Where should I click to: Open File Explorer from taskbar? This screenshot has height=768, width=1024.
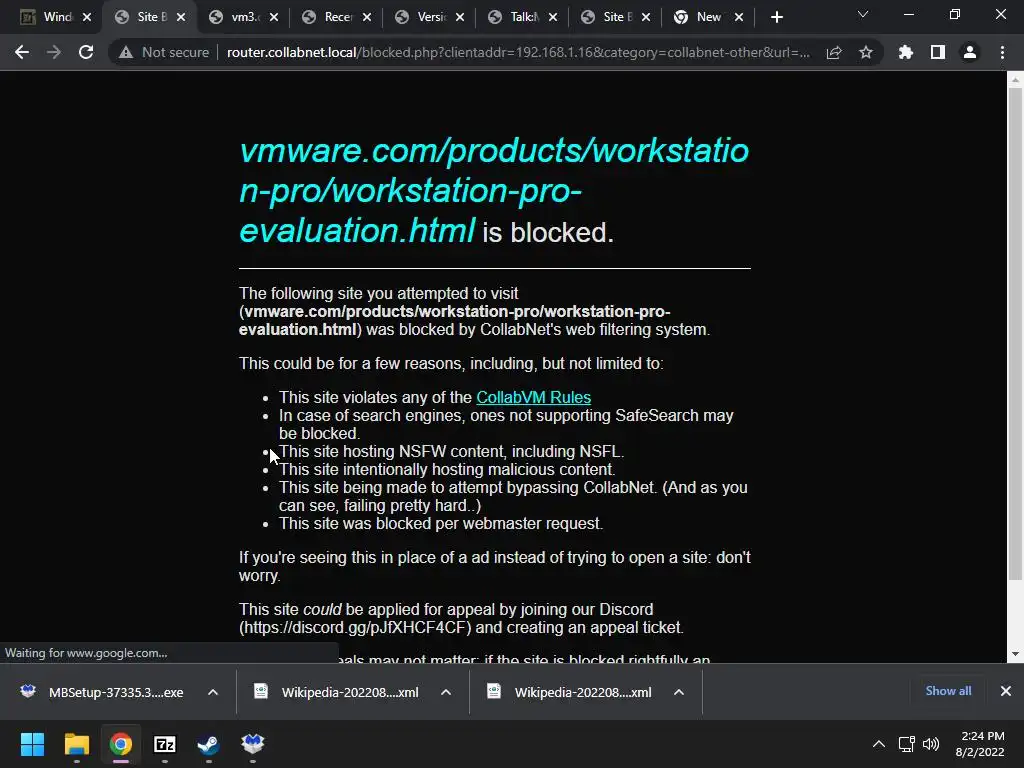76,744
